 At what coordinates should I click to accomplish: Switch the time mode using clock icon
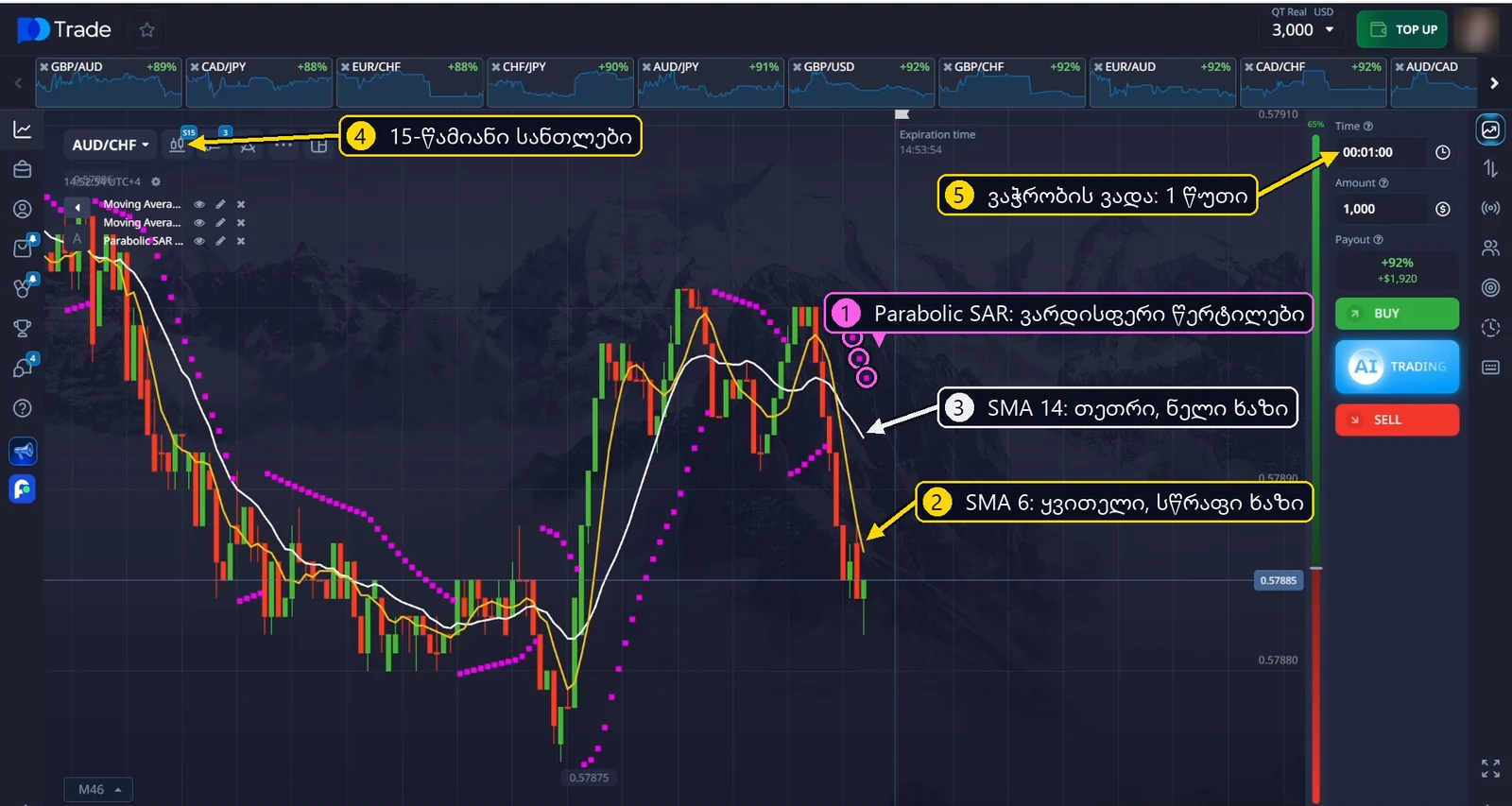click(x=1442, y=152)
